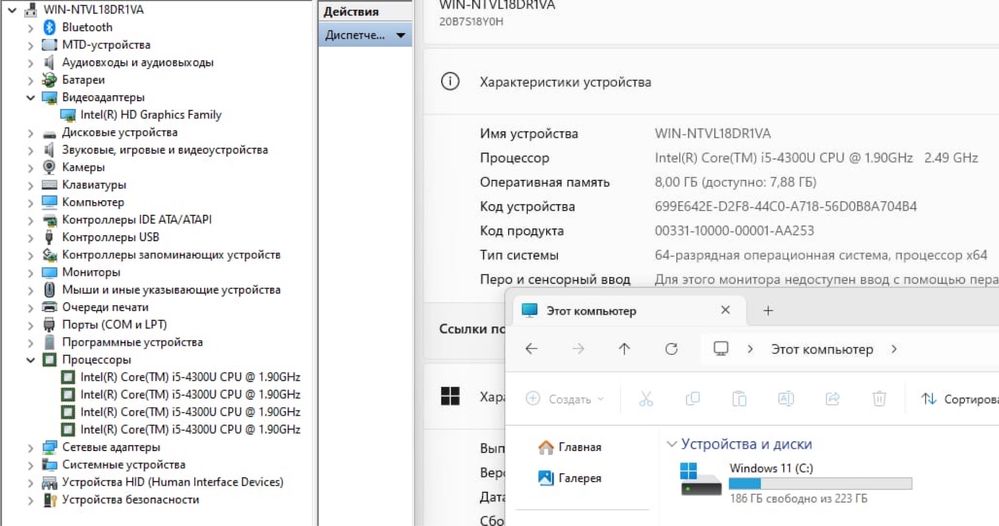Screen dimensions: 999x526
Task: Click the battery icon beside Батареи
Action: point(50,80)
